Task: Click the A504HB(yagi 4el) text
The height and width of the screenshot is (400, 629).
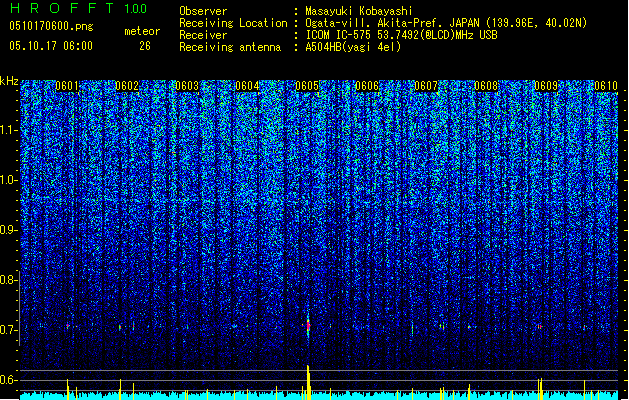Action: click(353, 47)
